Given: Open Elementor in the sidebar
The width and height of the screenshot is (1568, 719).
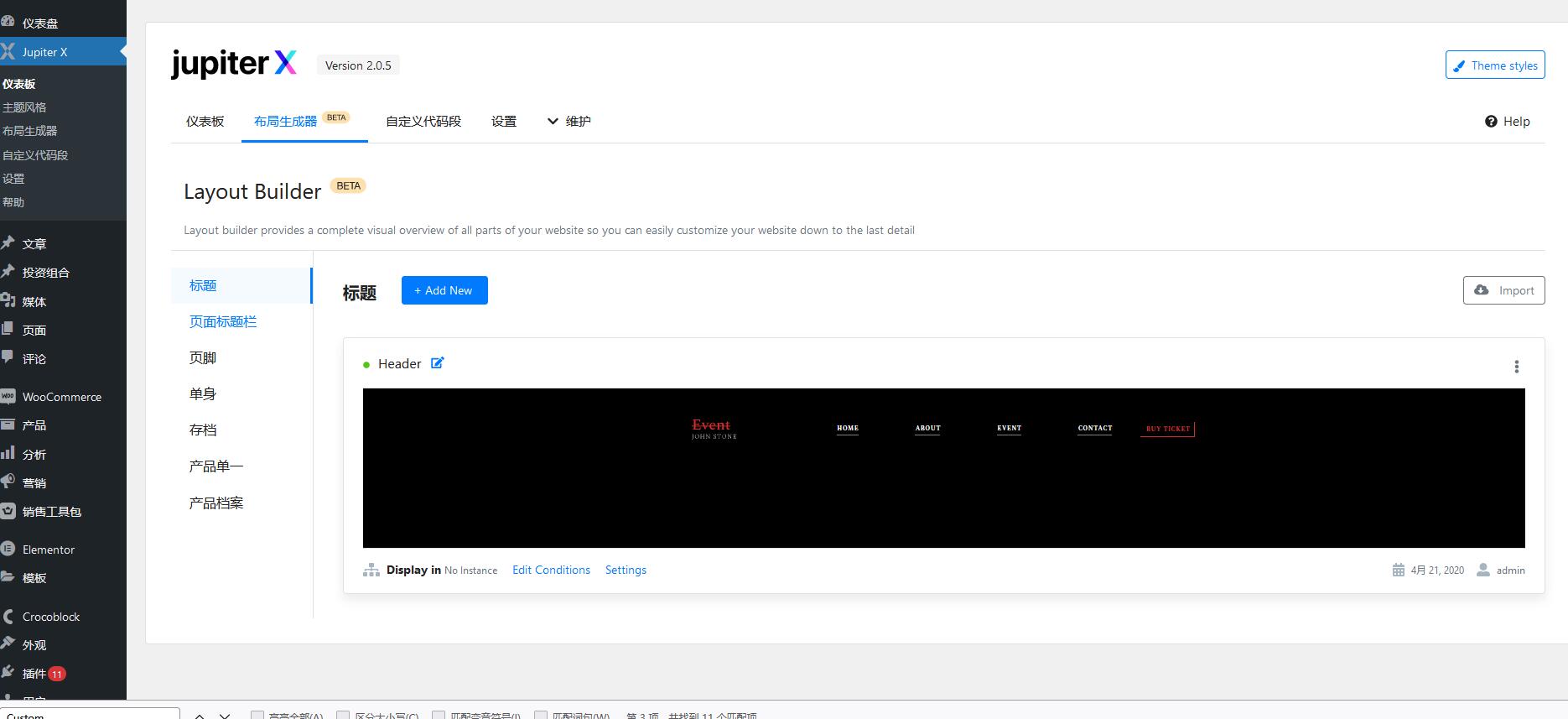Looking at the screenshot, I should (x=49, y=550).
